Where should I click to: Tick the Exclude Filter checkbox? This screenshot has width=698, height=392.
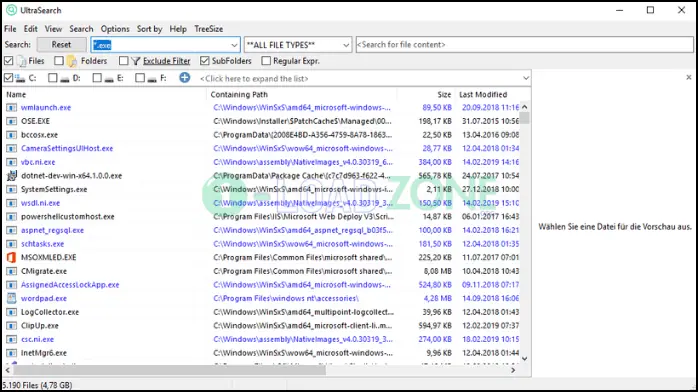click(124, 61)
